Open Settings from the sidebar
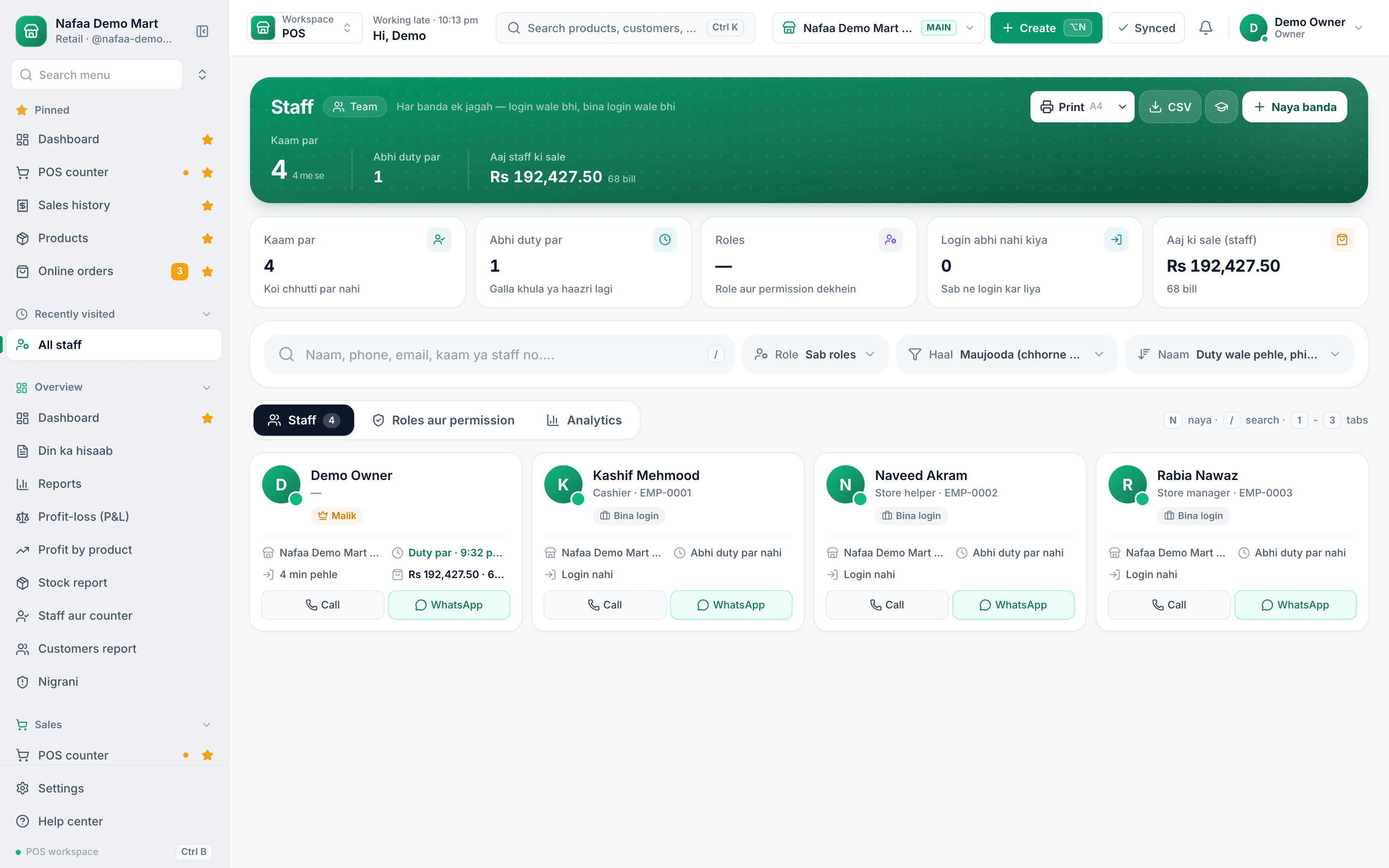 pyautogui.click(x=114, y=788)
